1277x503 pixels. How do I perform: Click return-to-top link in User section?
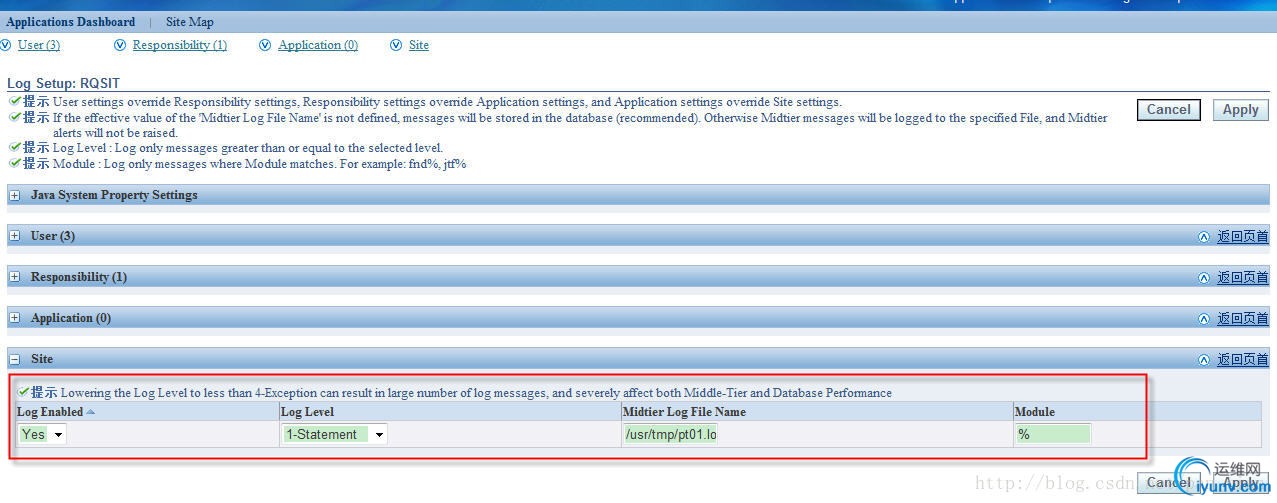click(1242, 237)
